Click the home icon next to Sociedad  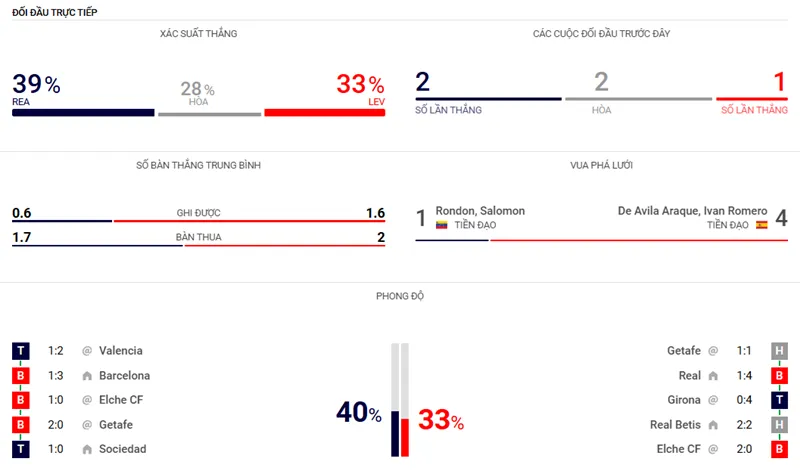coord(88,450)
